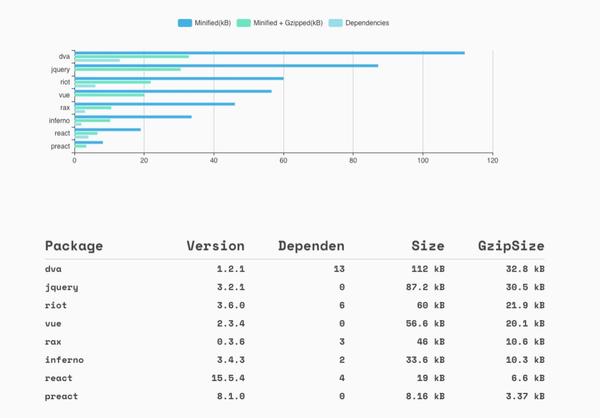
Task: Sort by the Size column header
Action: pos(428,246)
